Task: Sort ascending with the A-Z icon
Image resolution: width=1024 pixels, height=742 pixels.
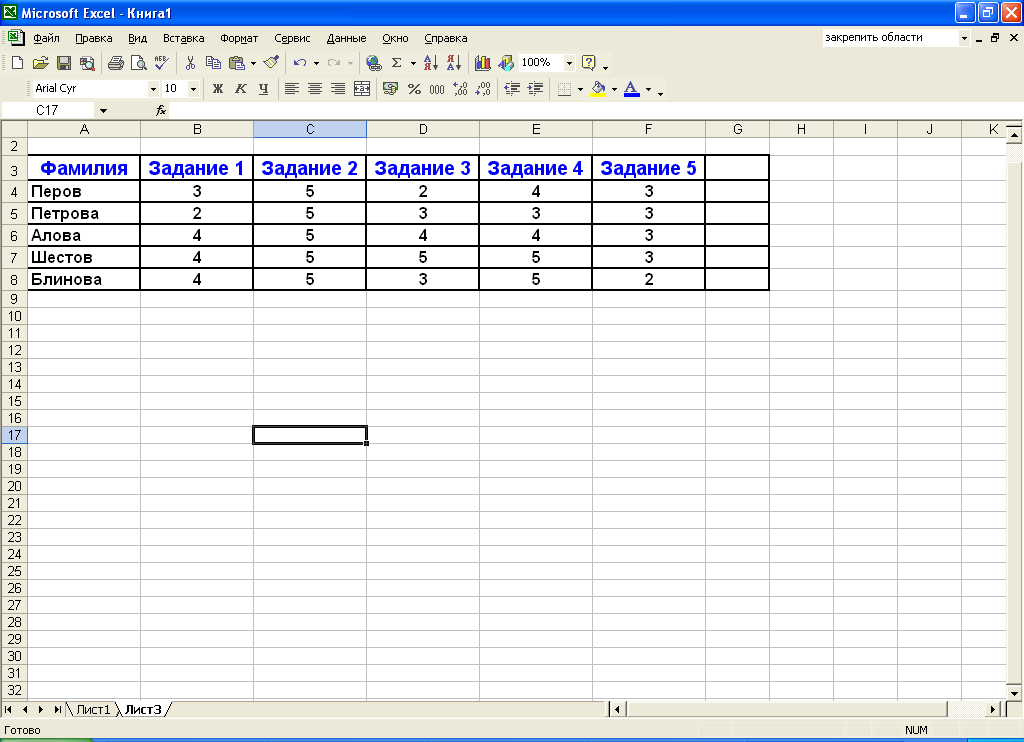Action: click(x=431, y=63)
